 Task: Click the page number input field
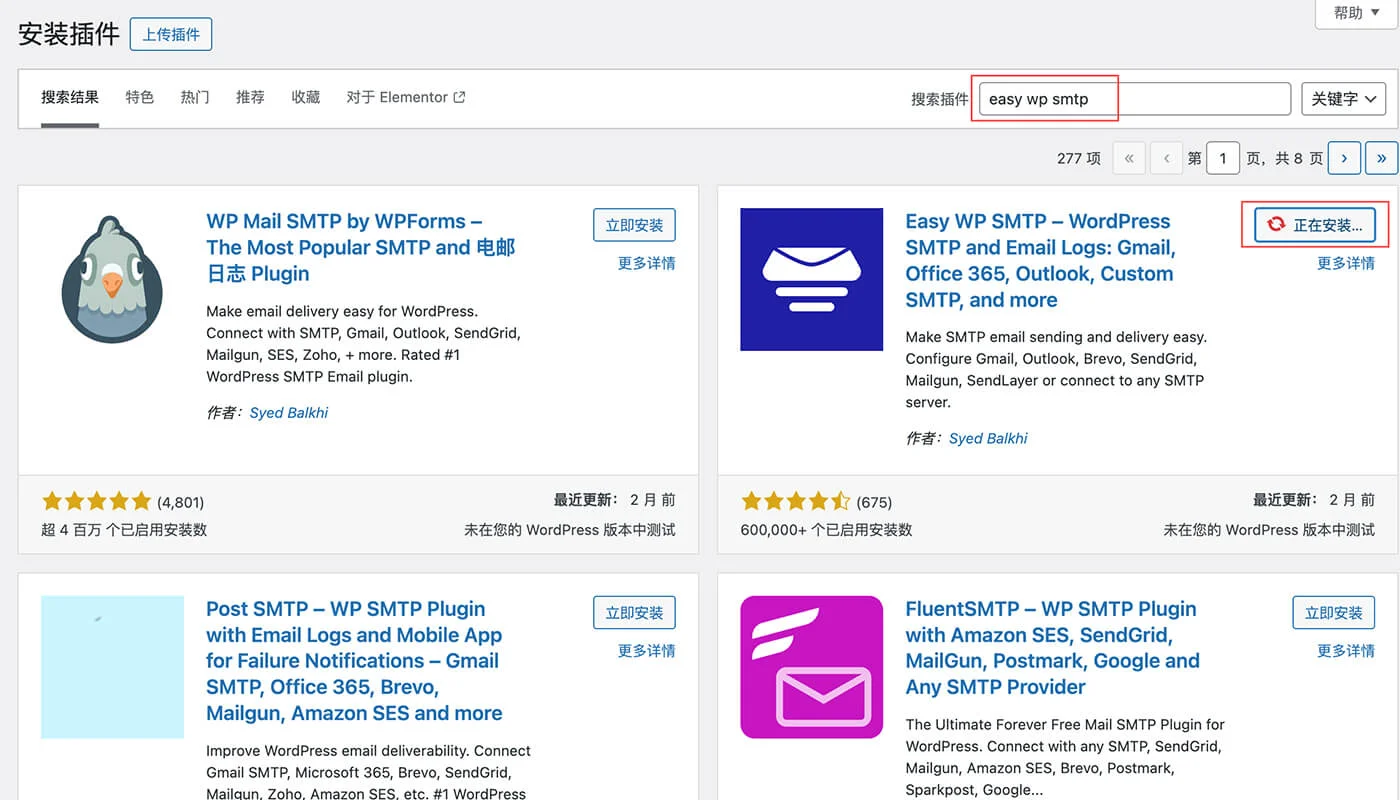(x=1223, y=158)
